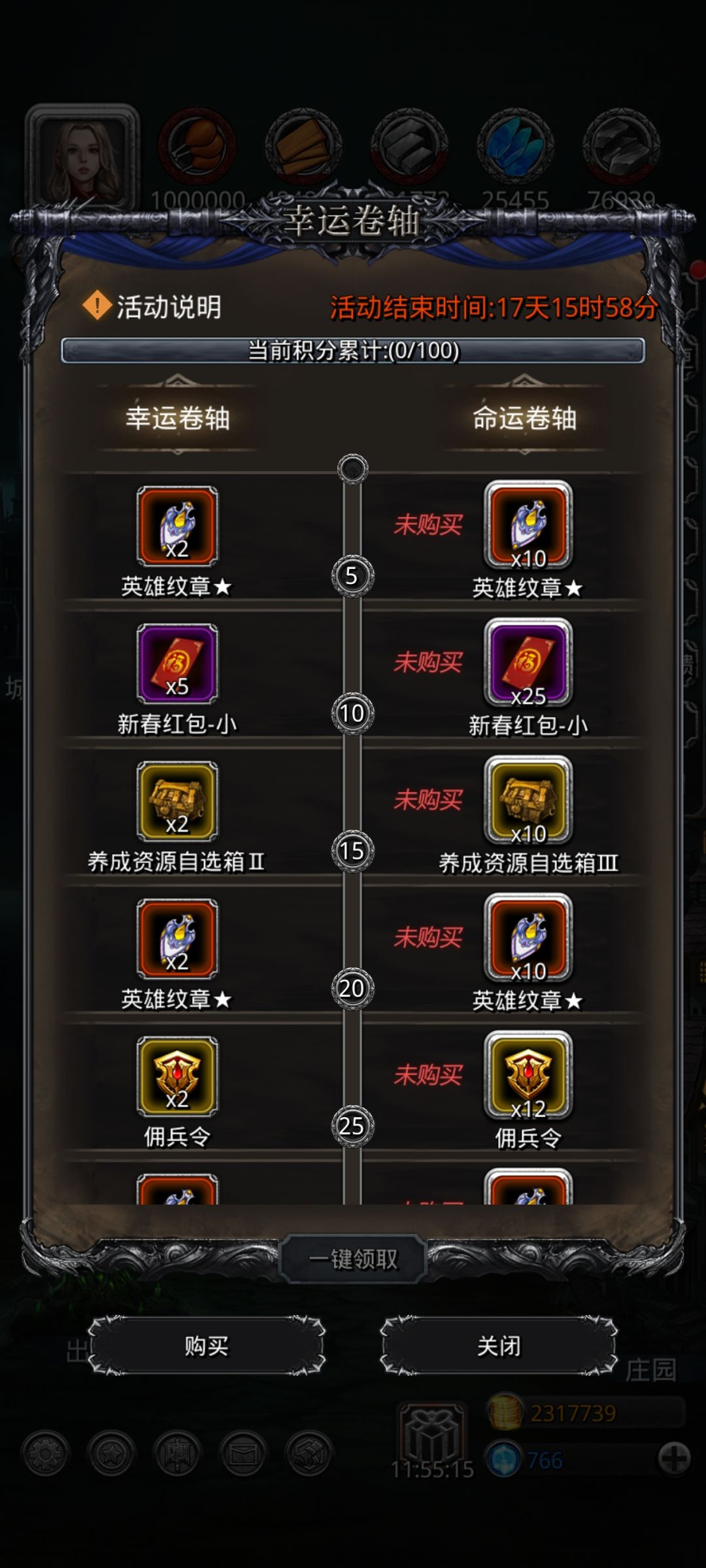Open the 活动说明 event info icon

click(97, 305)
